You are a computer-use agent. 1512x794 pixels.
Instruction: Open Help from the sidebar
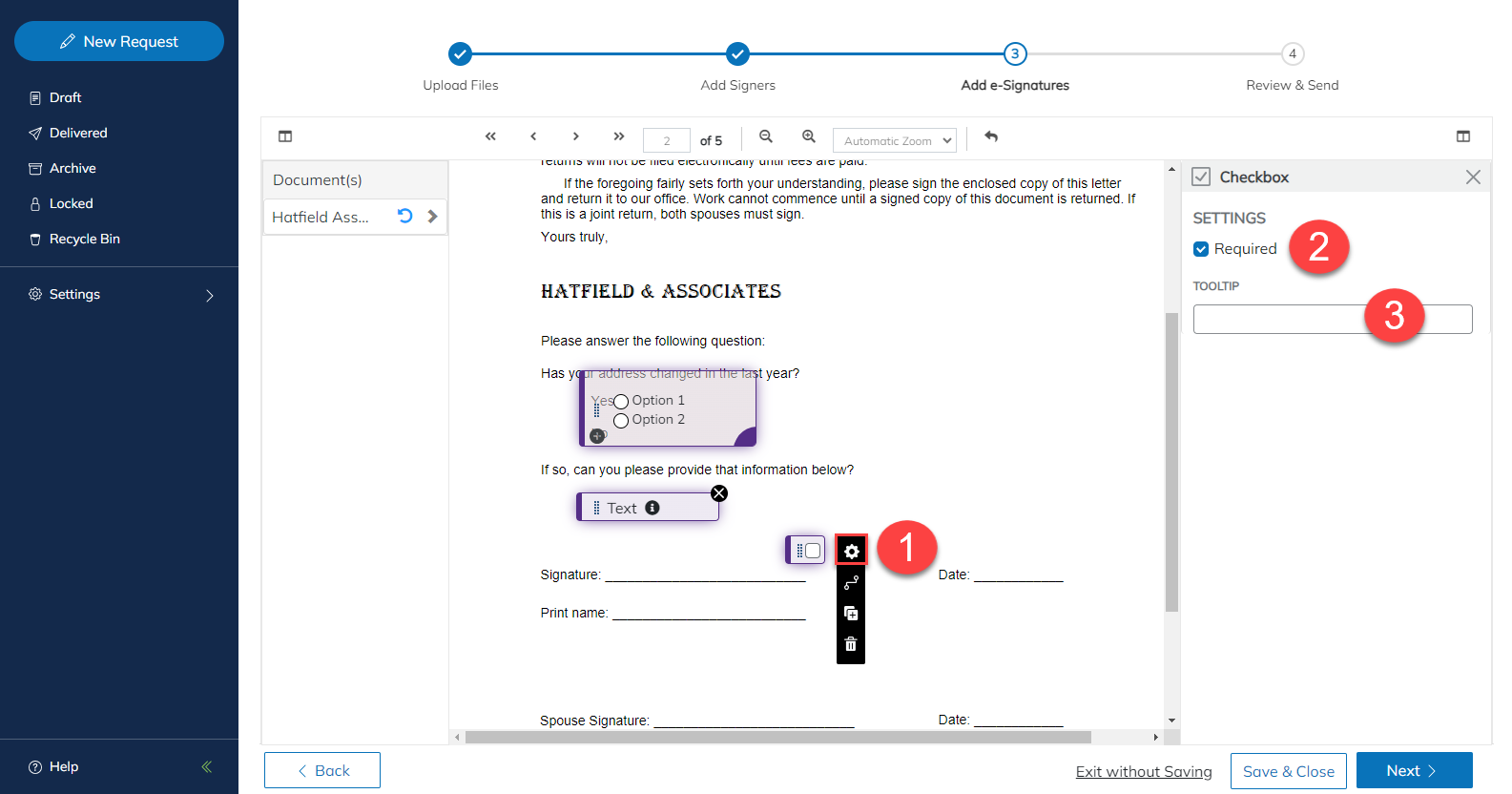[53, 766]
